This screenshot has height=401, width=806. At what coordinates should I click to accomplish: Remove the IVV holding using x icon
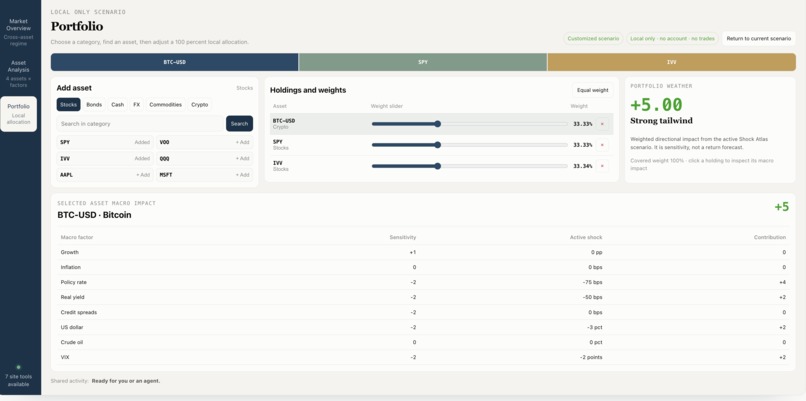(602, 166)
